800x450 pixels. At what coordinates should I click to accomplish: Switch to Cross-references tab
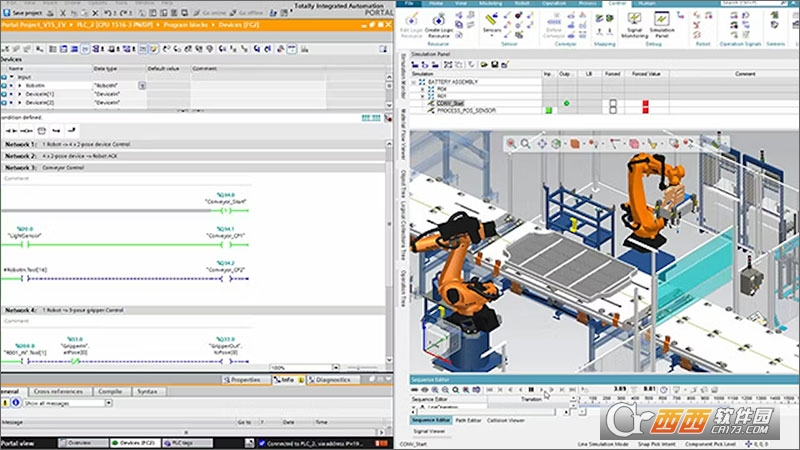58,391
